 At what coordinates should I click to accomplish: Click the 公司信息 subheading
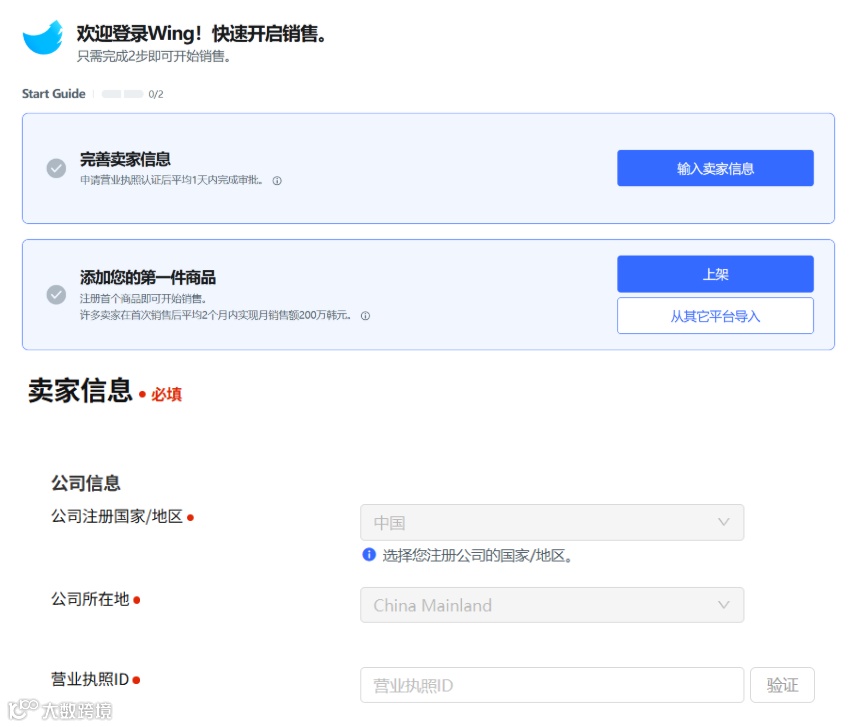[86, 482]
